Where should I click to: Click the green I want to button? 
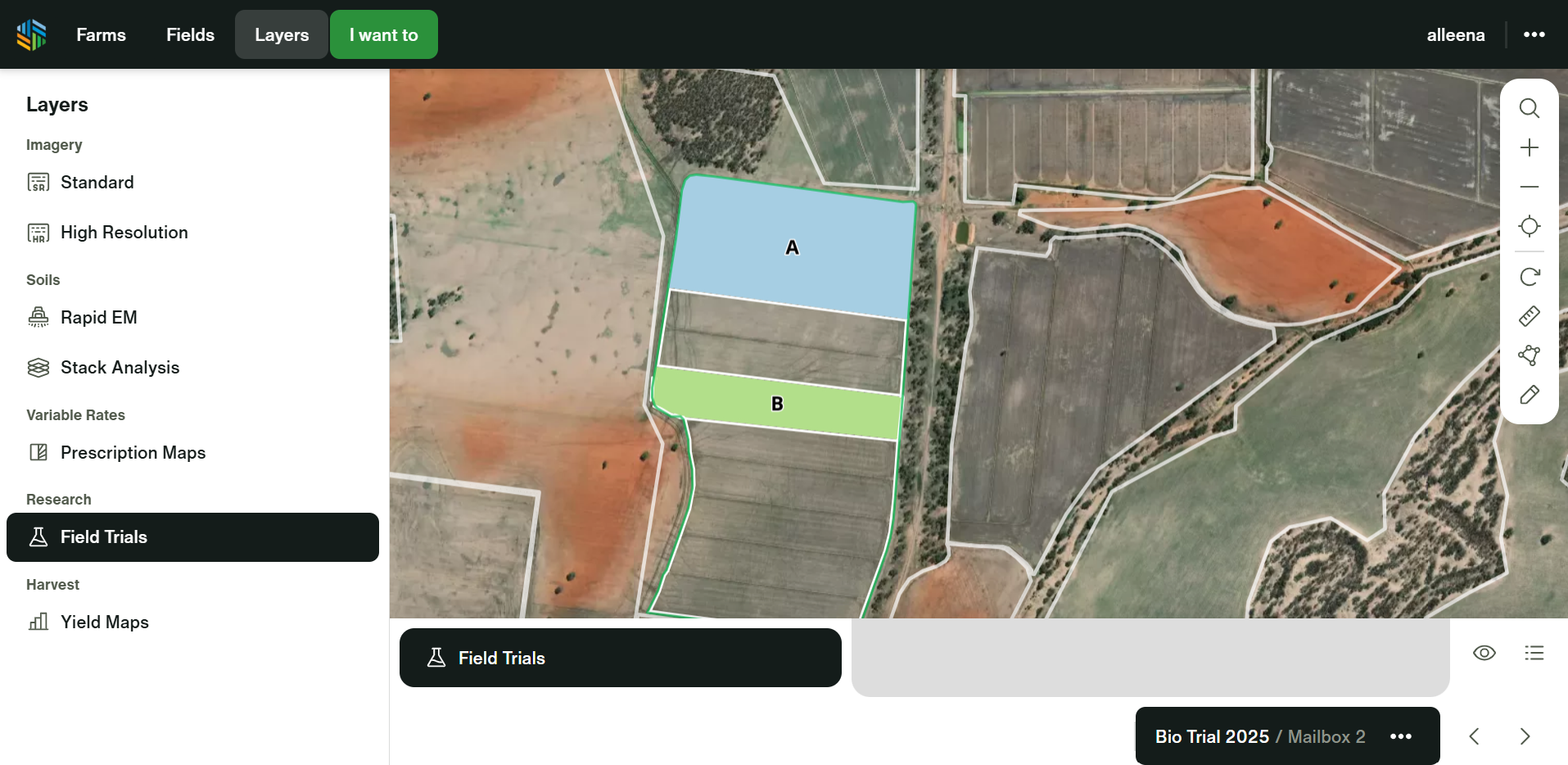click(383, 34)
